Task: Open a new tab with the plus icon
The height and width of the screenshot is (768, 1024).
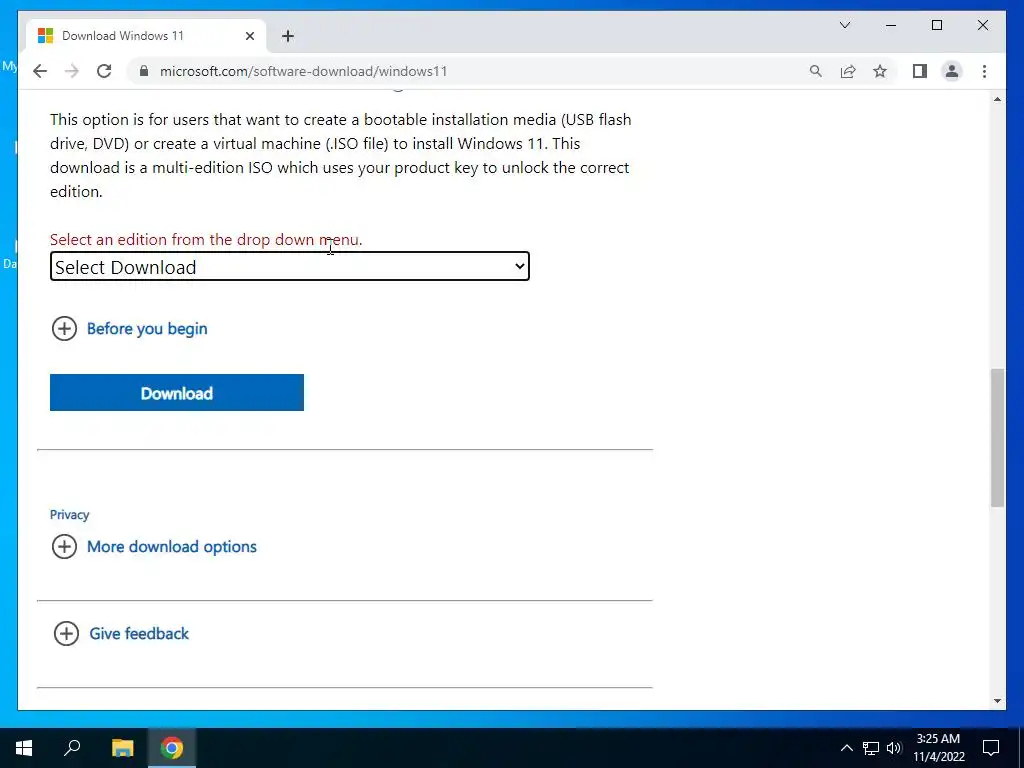Action: point(288,36)
